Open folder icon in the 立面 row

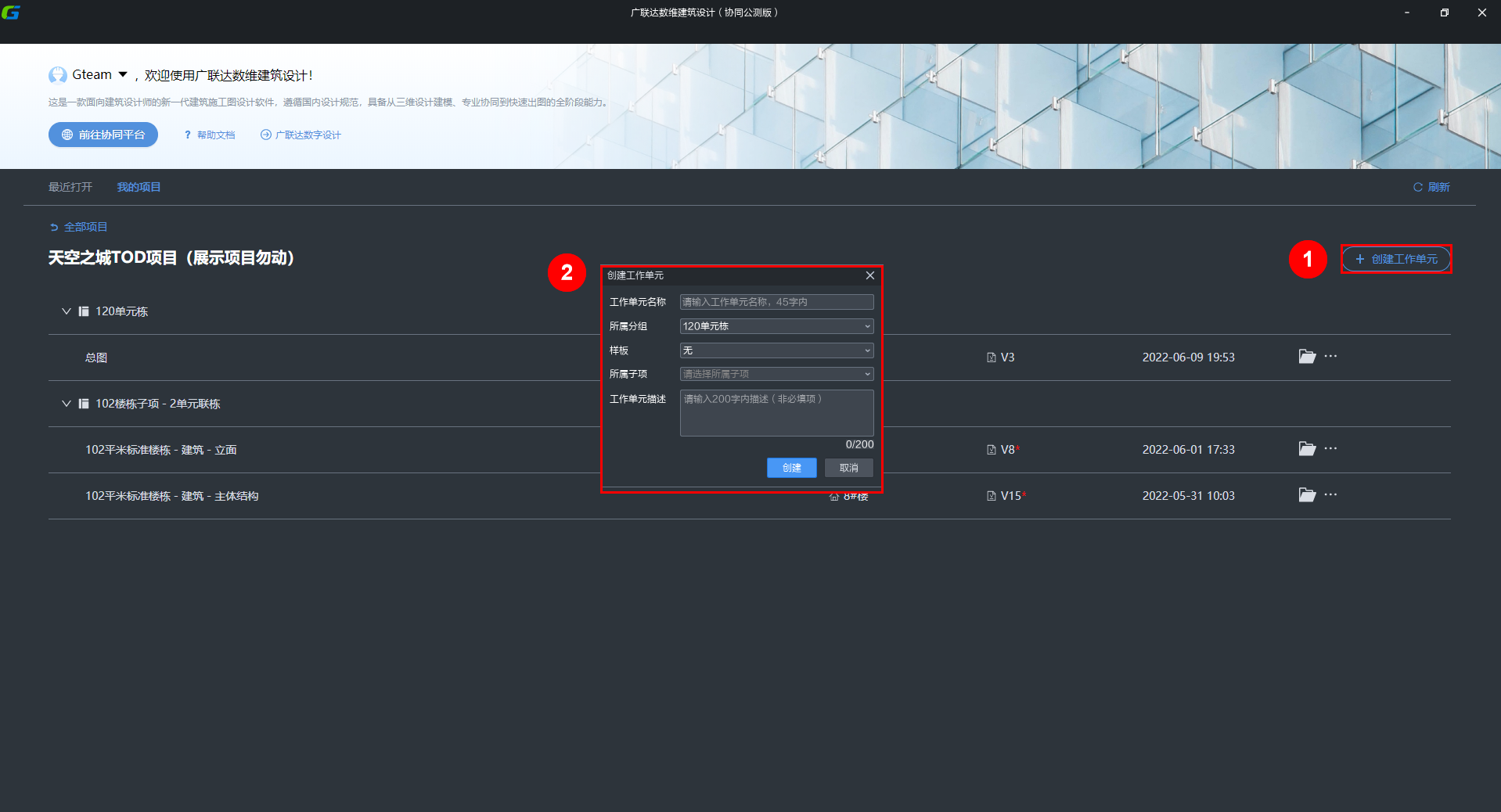click(x=1307, y=449)
